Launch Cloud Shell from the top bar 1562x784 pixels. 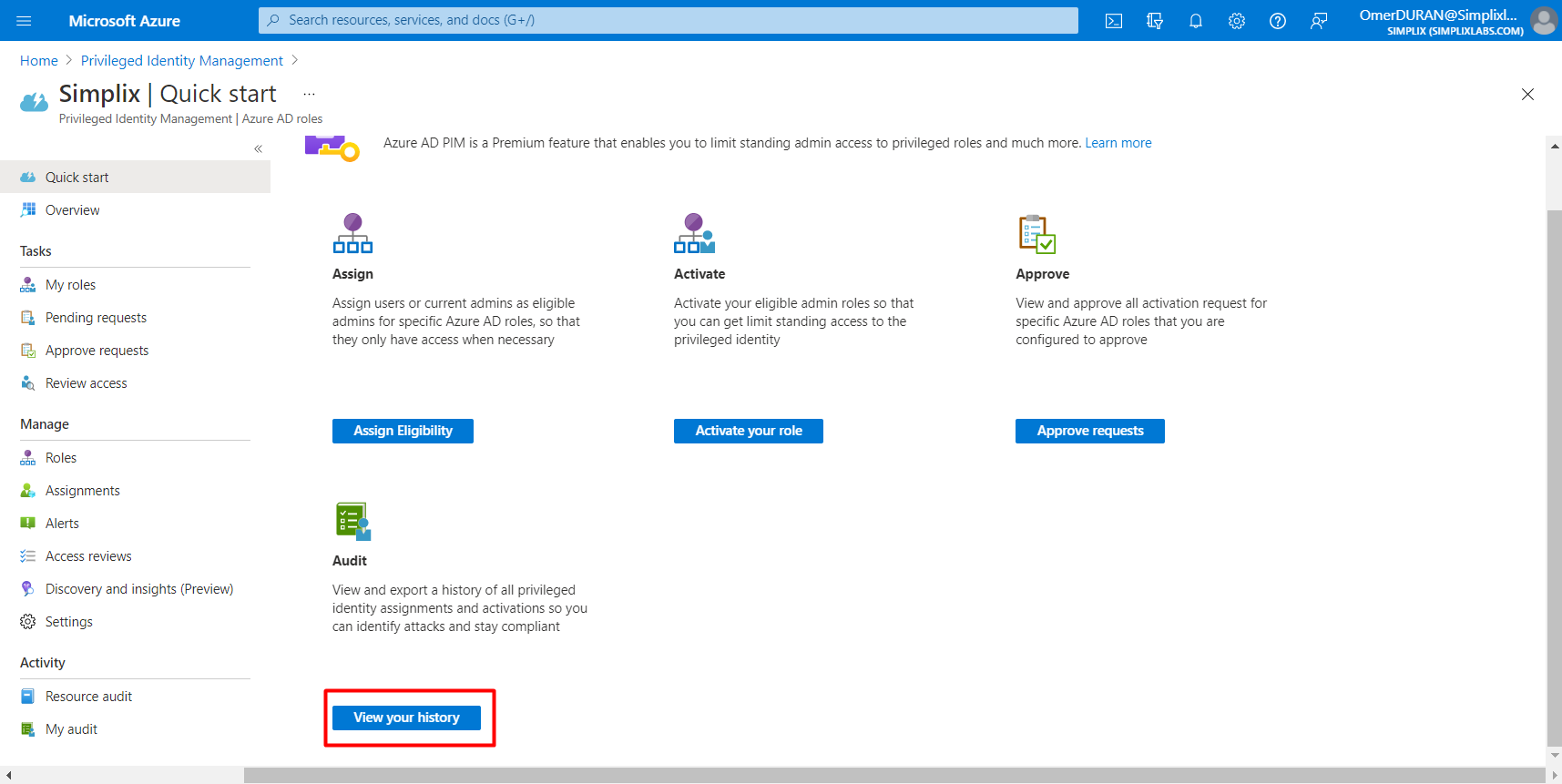(1113, 21)
